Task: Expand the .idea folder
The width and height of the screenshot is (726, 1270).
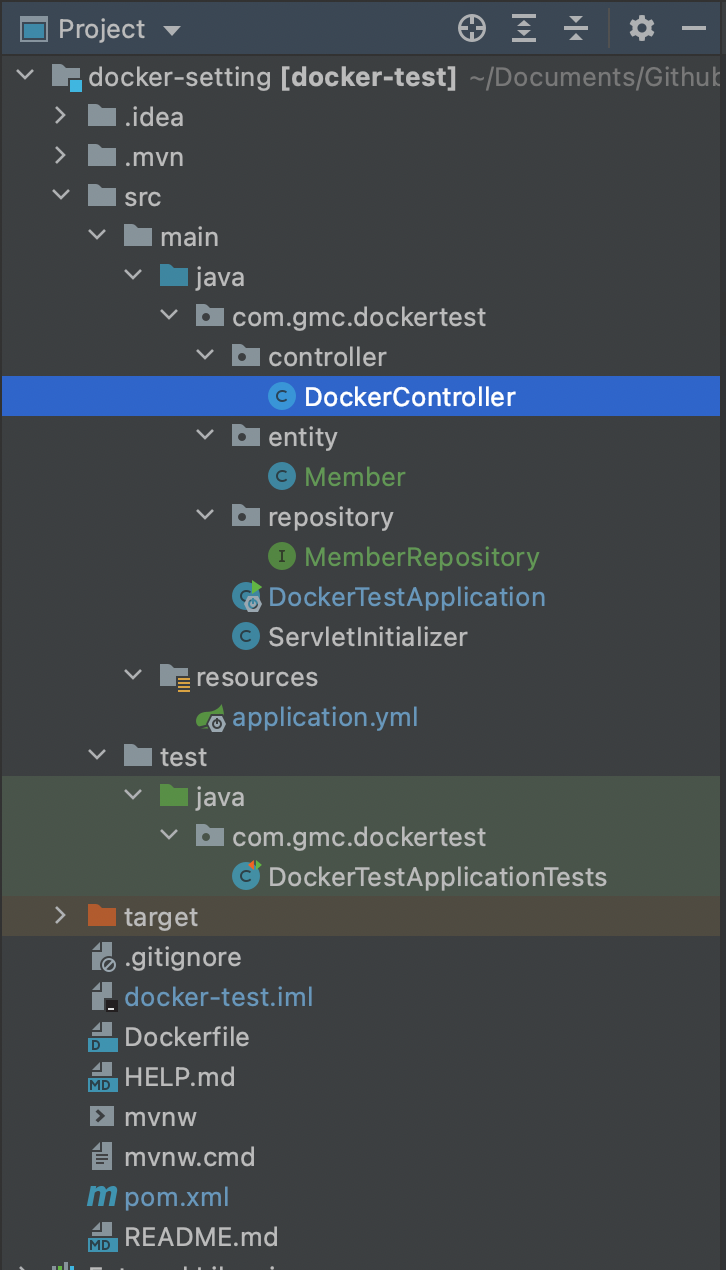Action: click(60, 116)
